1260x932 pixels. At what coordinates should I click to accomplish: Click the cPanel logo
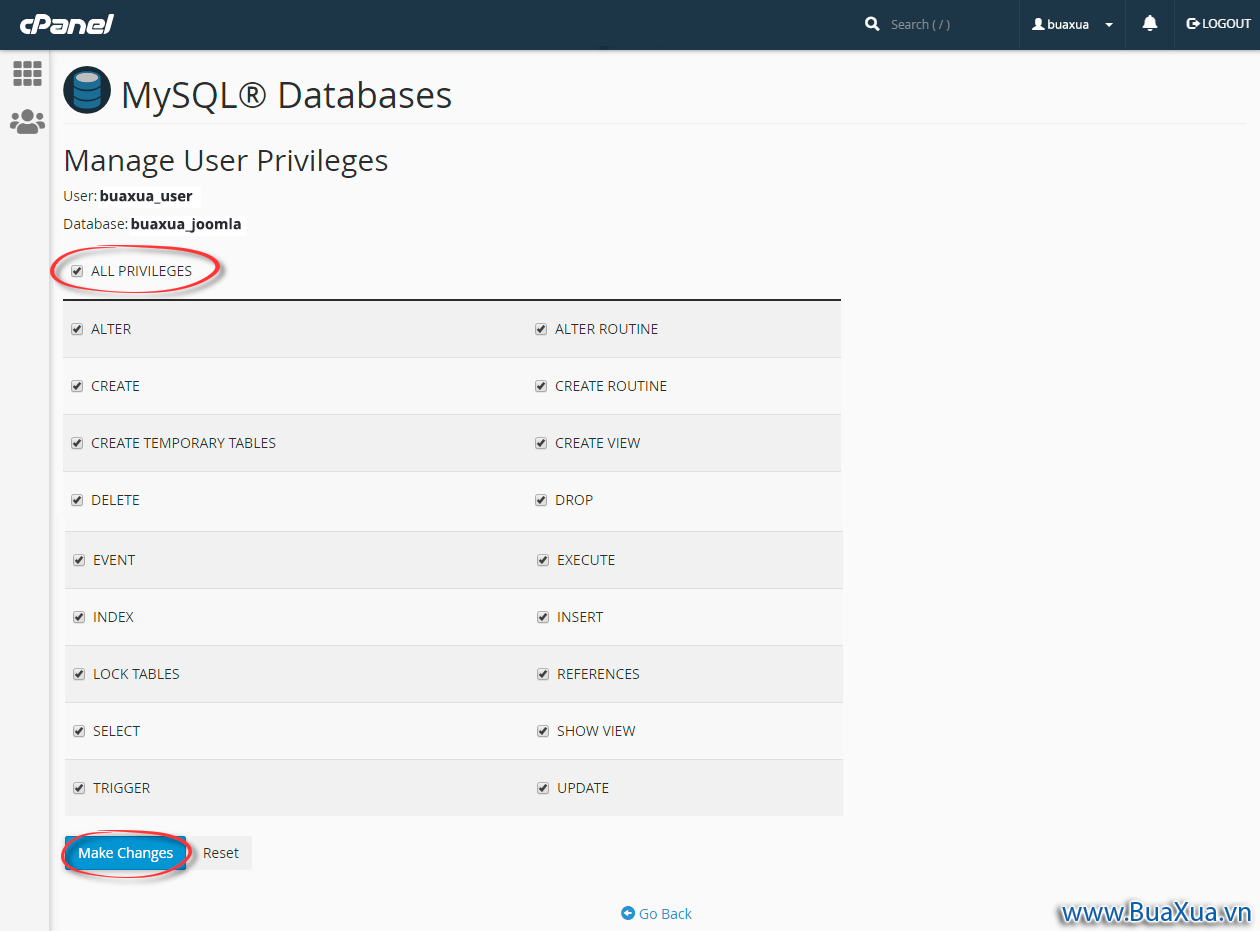pos(67,24)
